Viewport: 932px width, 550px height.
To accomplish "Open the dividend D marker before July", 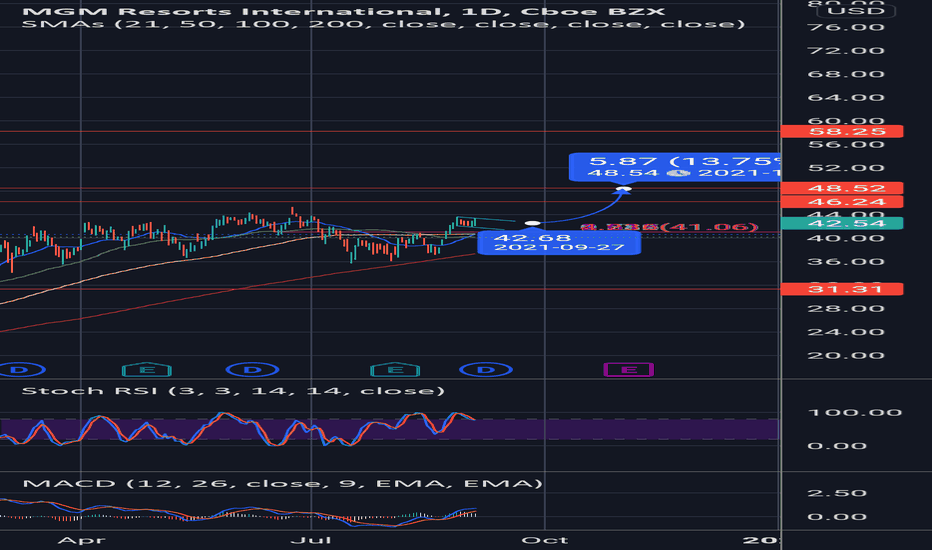I will [x=253, y=370].
